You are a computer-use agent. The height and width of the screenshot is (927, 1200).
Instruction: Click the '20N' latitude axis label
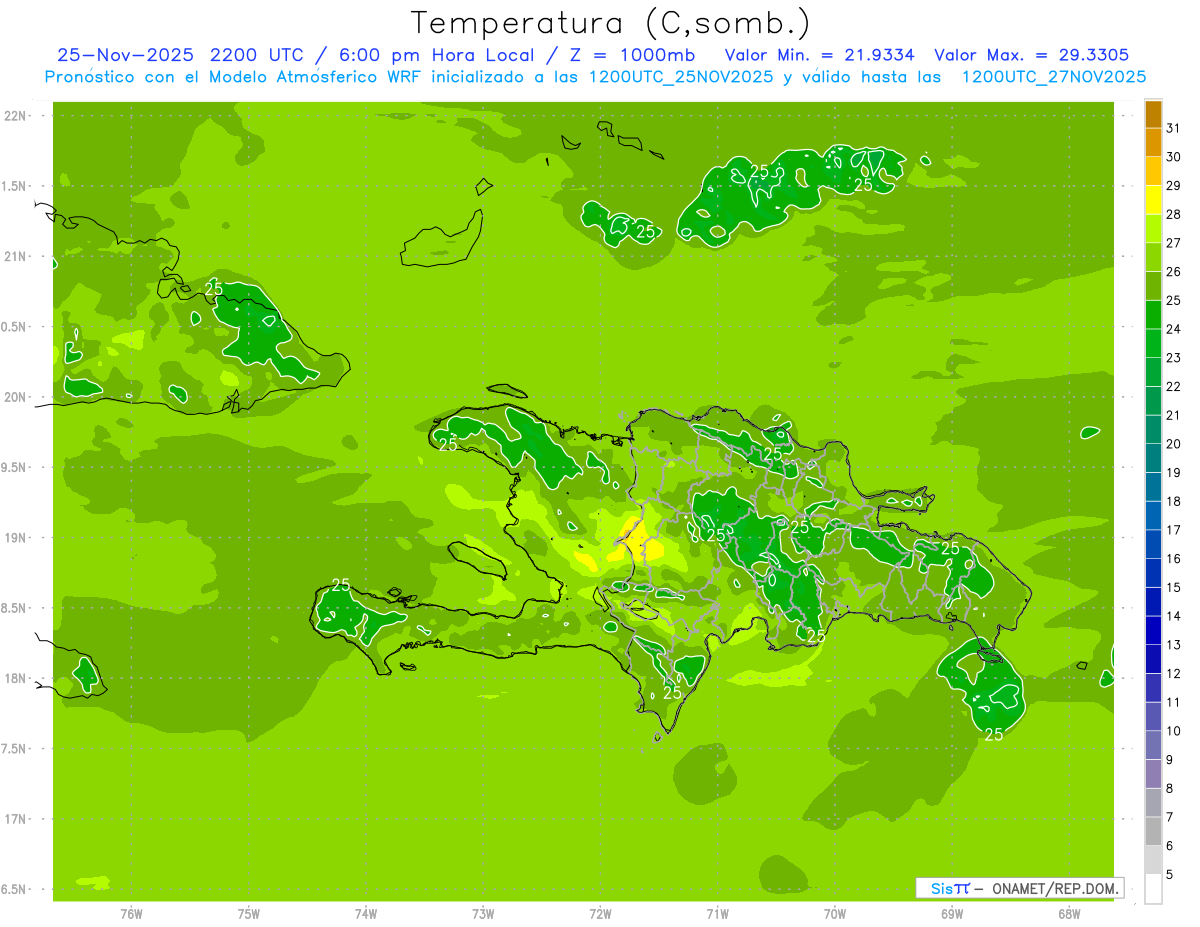(15, 397)
